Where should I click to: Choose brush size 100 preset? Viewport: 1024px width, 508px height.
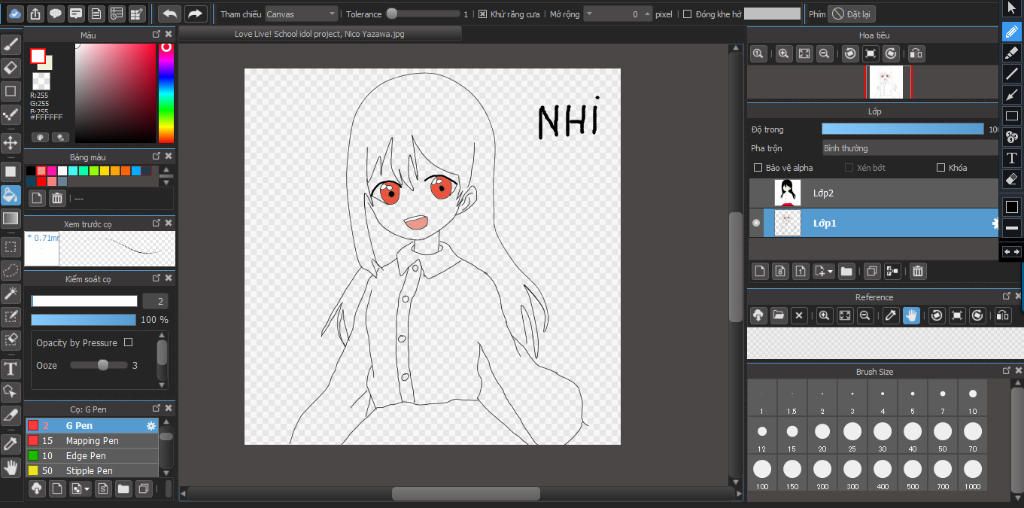[761, 475]
